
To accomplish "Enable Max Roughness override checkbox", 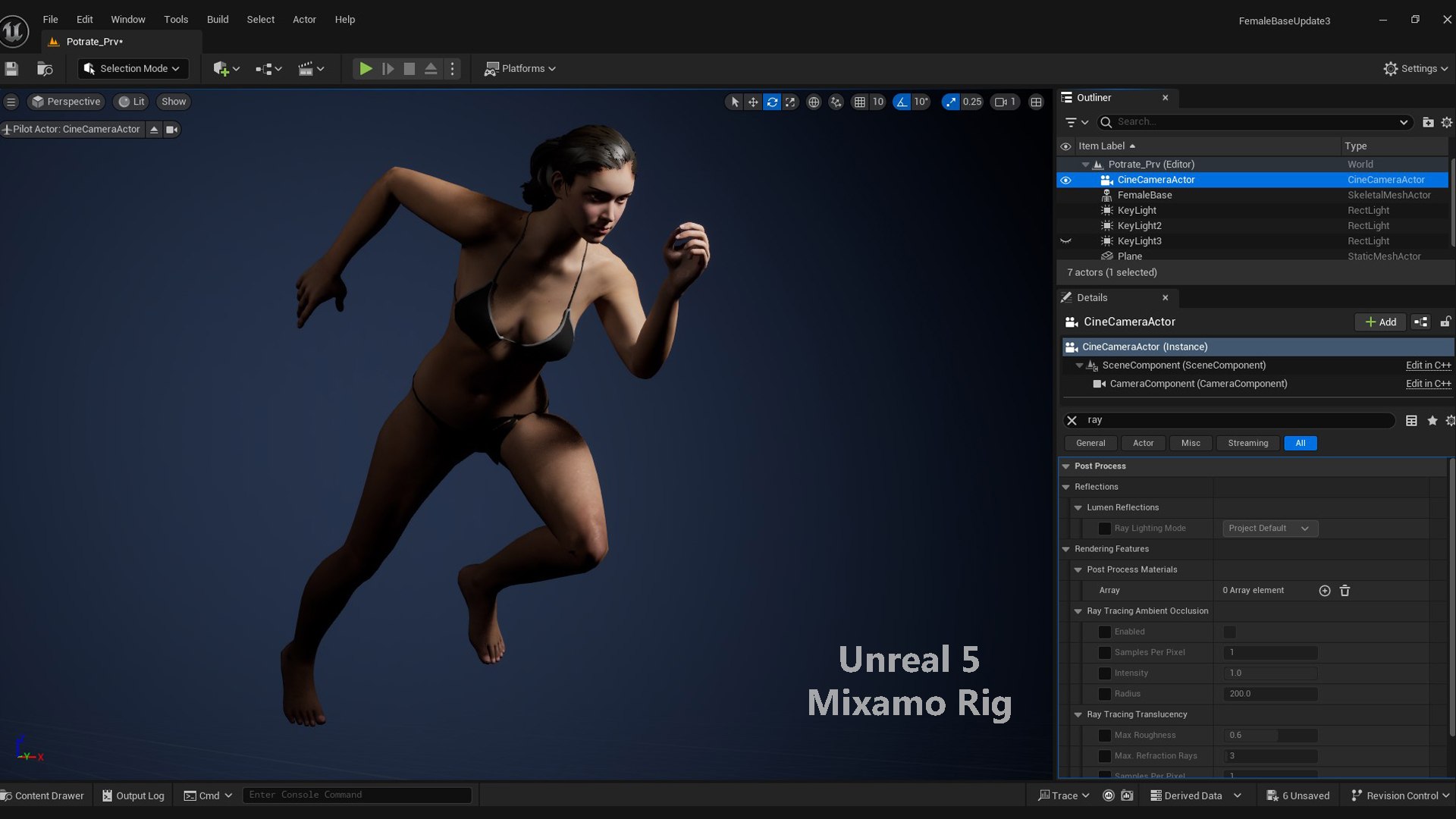I will click(1105, 736).
